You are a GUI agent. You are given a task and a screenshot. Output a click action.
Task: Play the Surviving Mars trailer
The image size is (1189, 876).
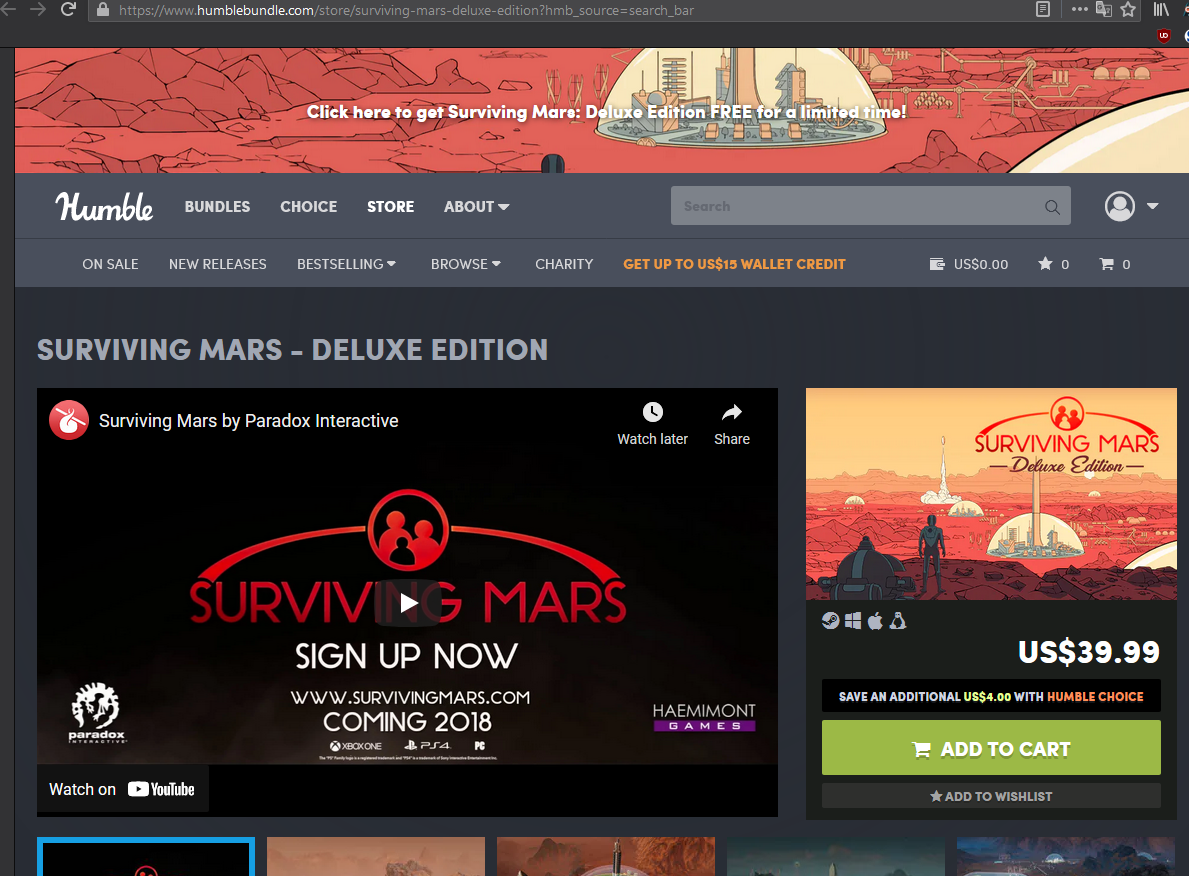tap(408, 603)
